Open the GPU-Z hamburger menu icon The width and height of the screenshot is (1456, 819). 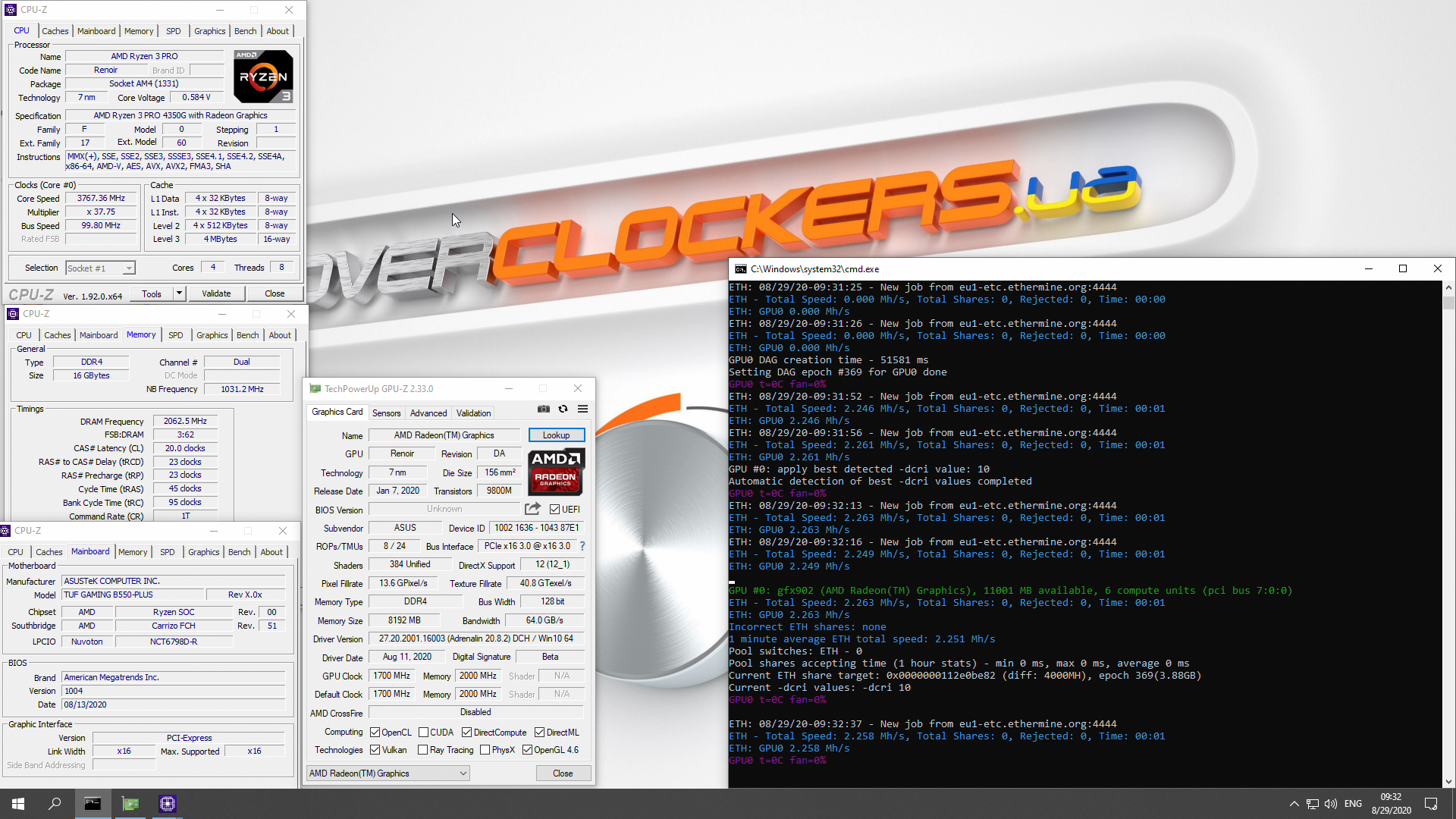pos(582,409)
